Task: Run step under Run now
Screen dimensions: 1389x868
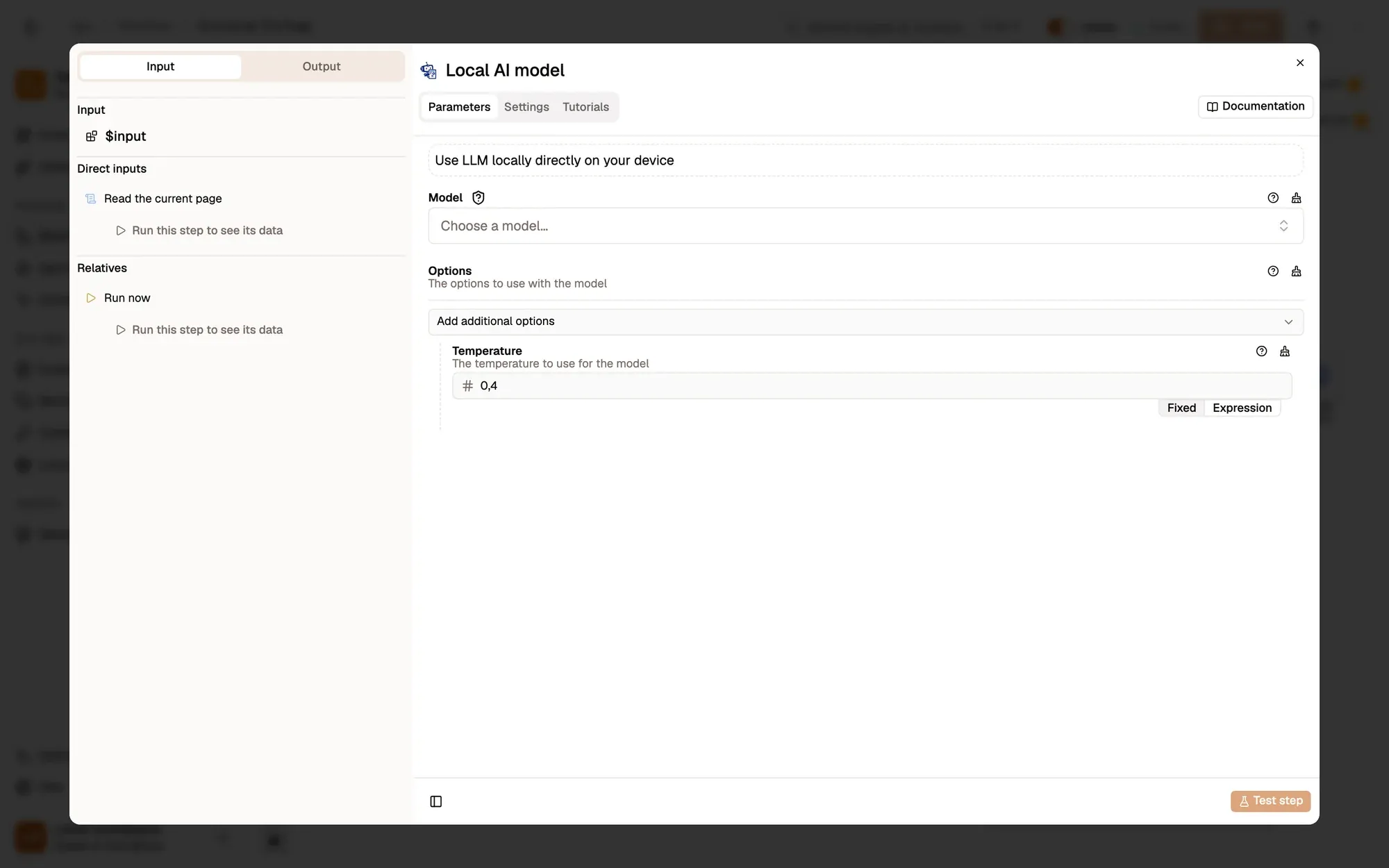Action: pyautogui.click(x=199, y=330)
